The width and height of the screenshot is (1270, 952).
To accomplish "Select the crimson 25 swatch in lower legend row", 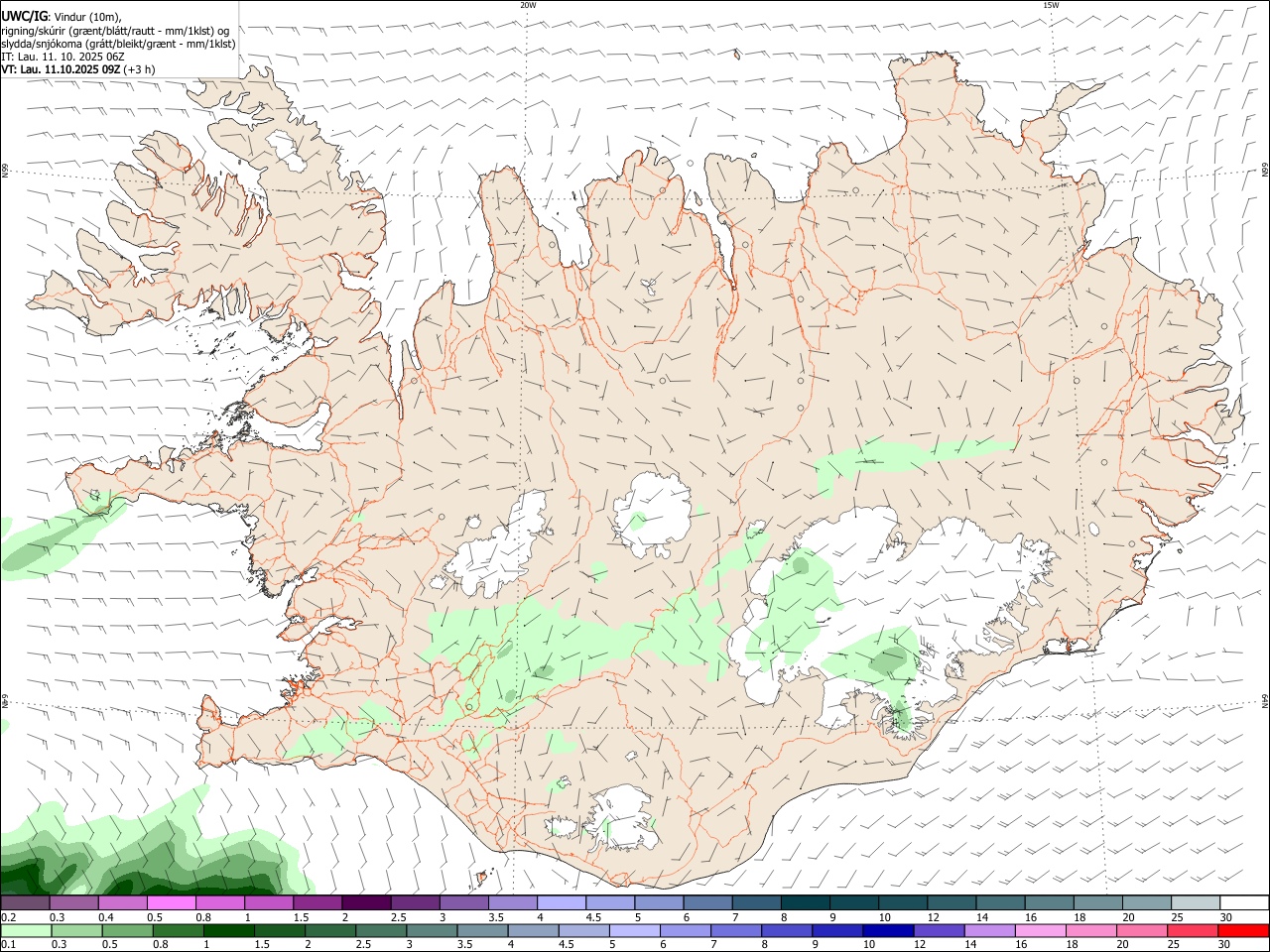I will pos(1193,931).
